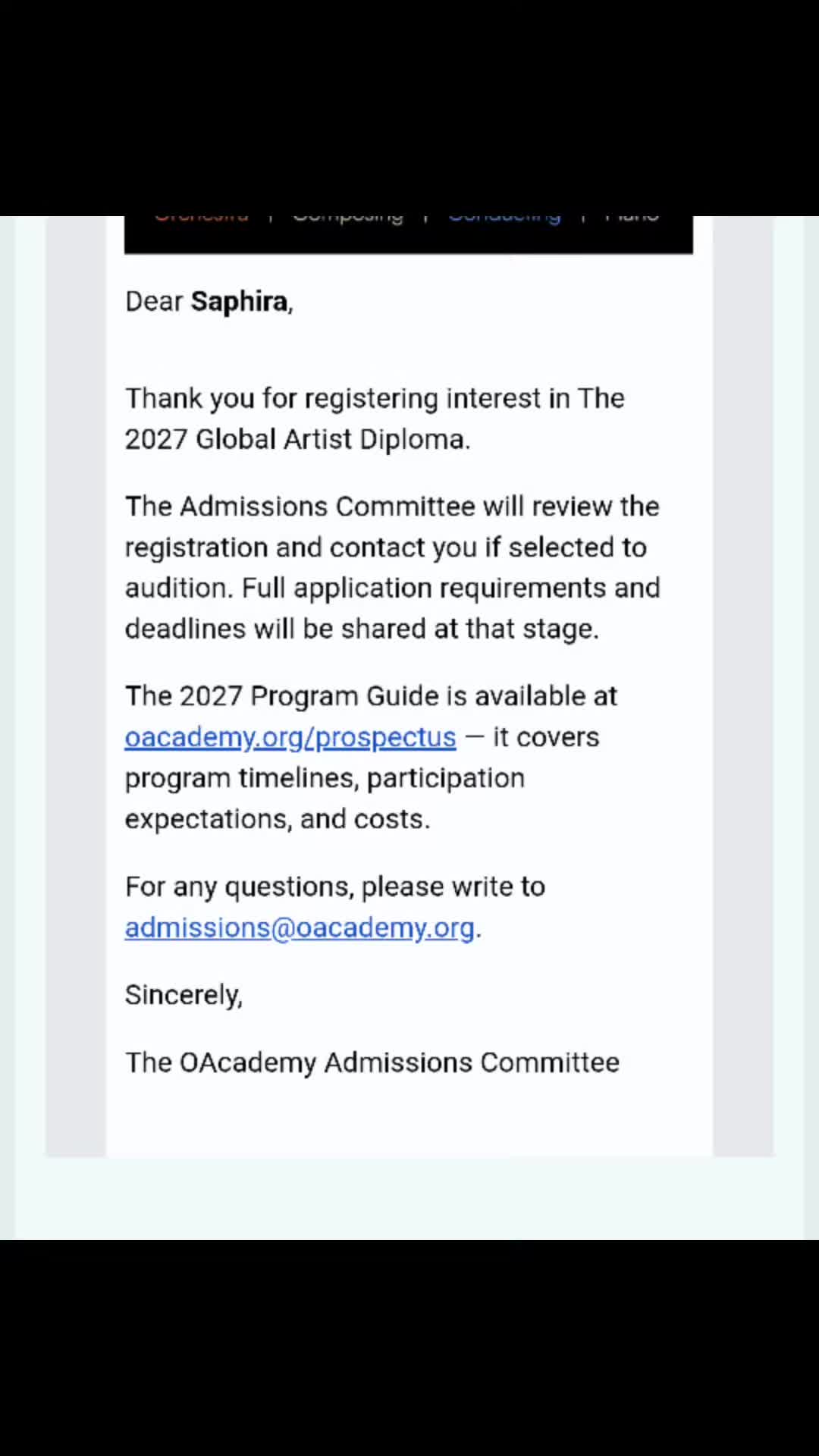Select the partially visible Orchestra header item
The width and height of the screenshot is (819, 1456).
(202, 218)
